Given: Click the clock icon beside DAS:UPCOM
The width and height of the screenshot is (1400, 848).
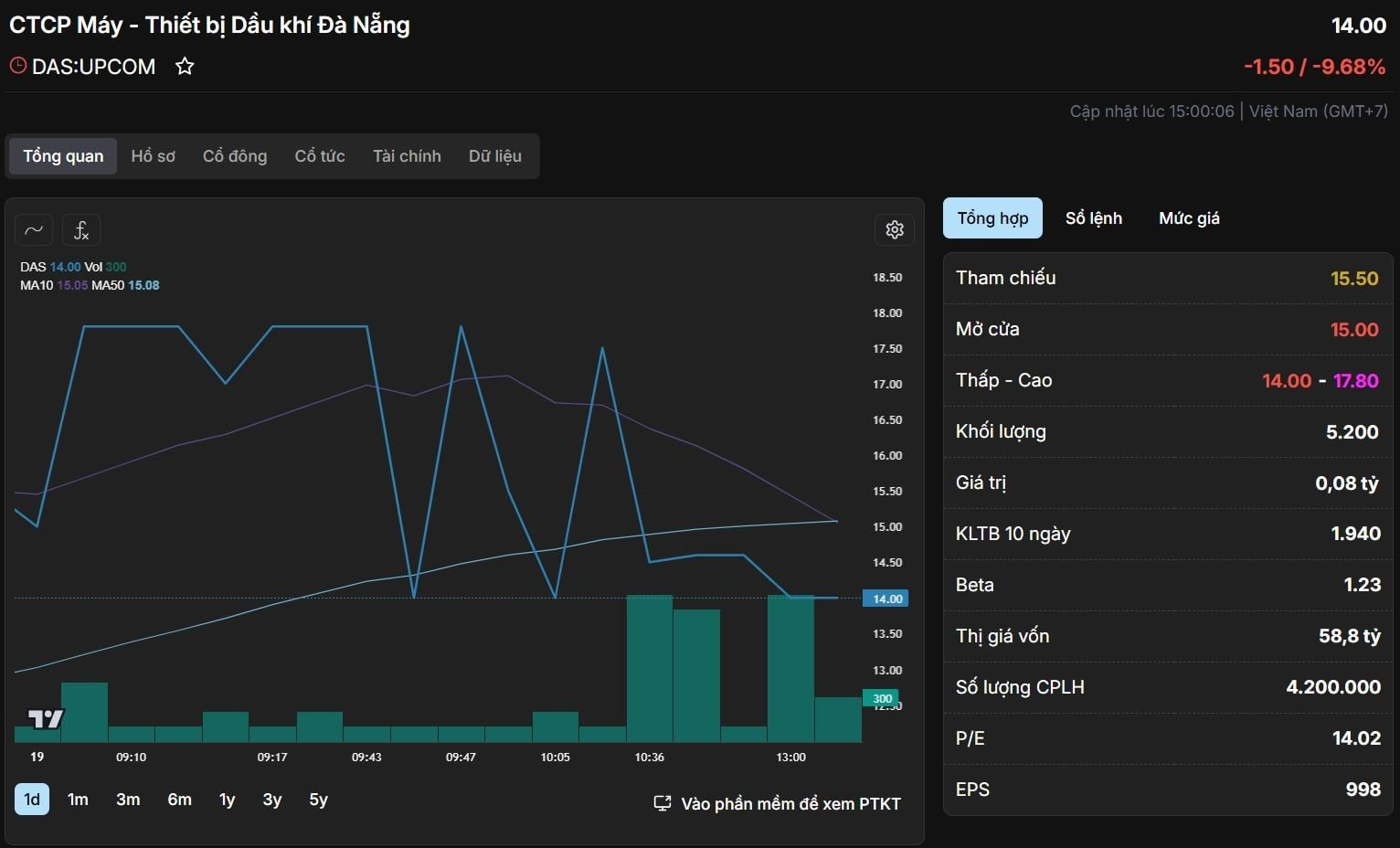Looking at the screenshot, I should [x=17, y=66].
